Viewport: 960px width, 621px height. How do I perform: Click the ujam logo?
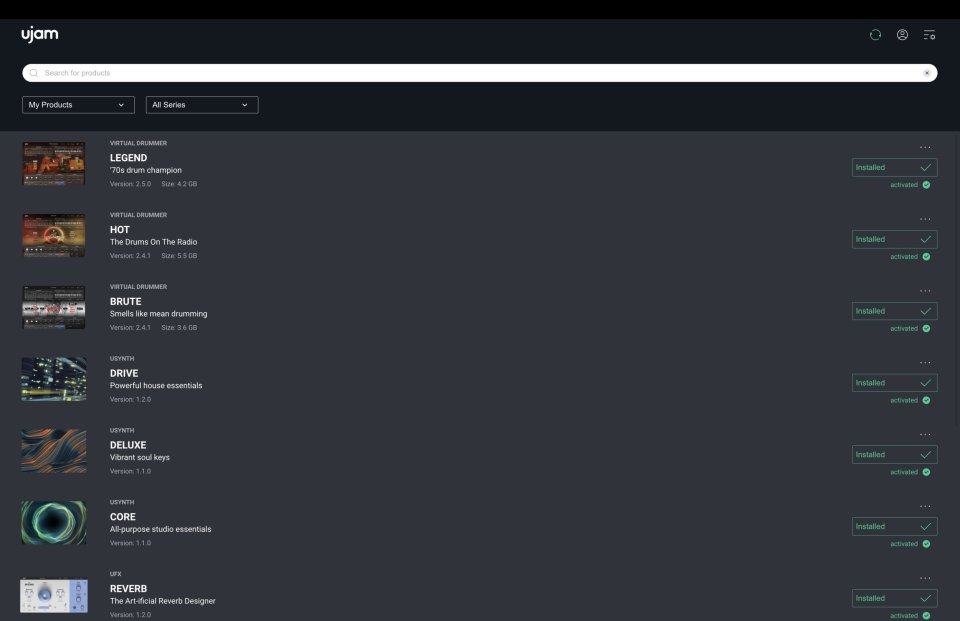[40, 35]
